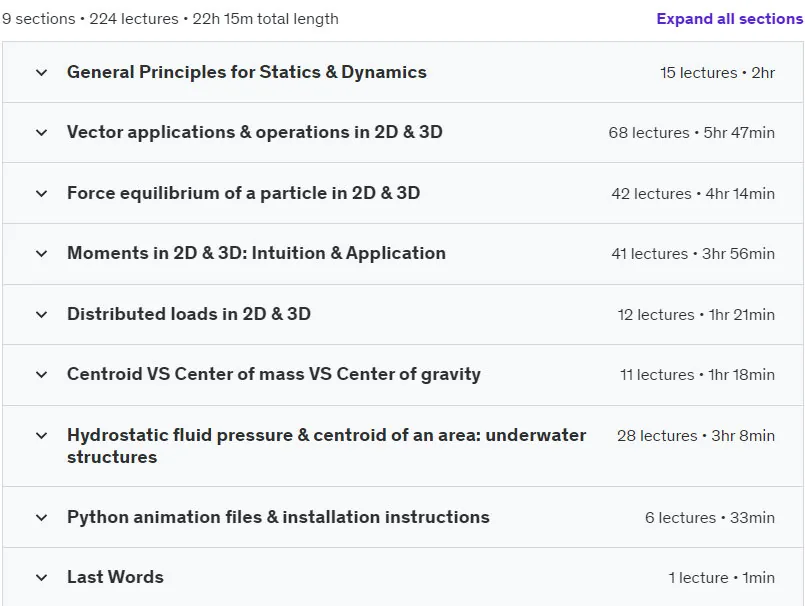Screen dimensions: 805x606
Task: Click the 68 lectures 5hr 47min label
Action: [692, 132]
